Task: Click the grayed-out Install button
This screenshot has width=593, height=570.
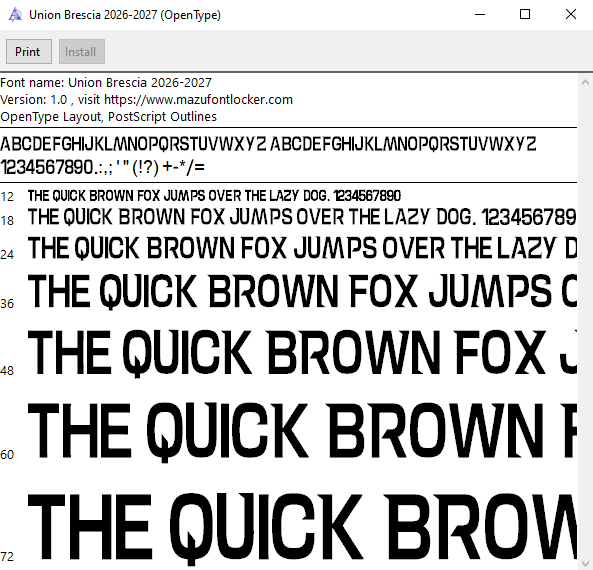Action: coord(82,51)
